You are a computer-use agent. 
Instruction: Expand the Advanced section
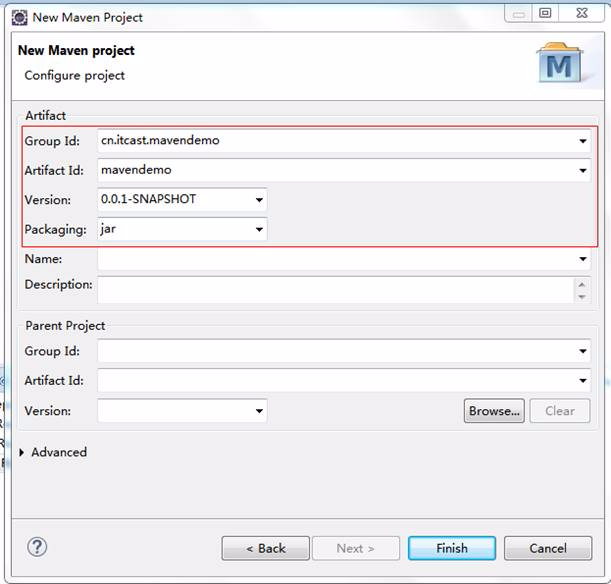coord(22,452)
